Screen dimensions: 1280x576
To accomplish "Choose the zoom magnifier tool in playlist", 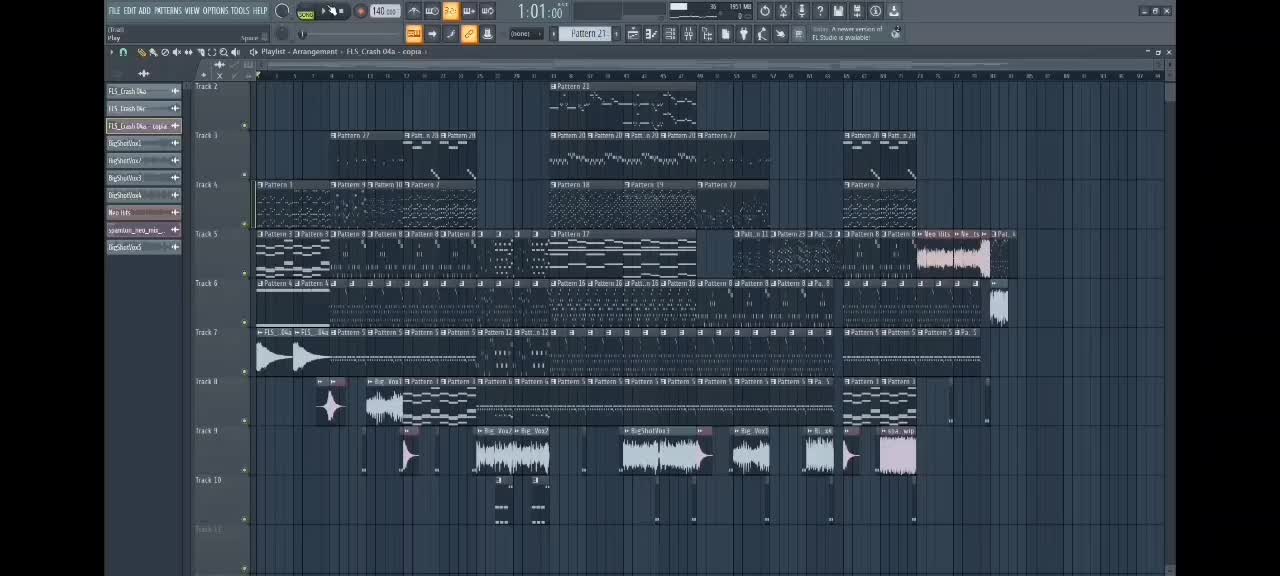I will click(223, 52).
